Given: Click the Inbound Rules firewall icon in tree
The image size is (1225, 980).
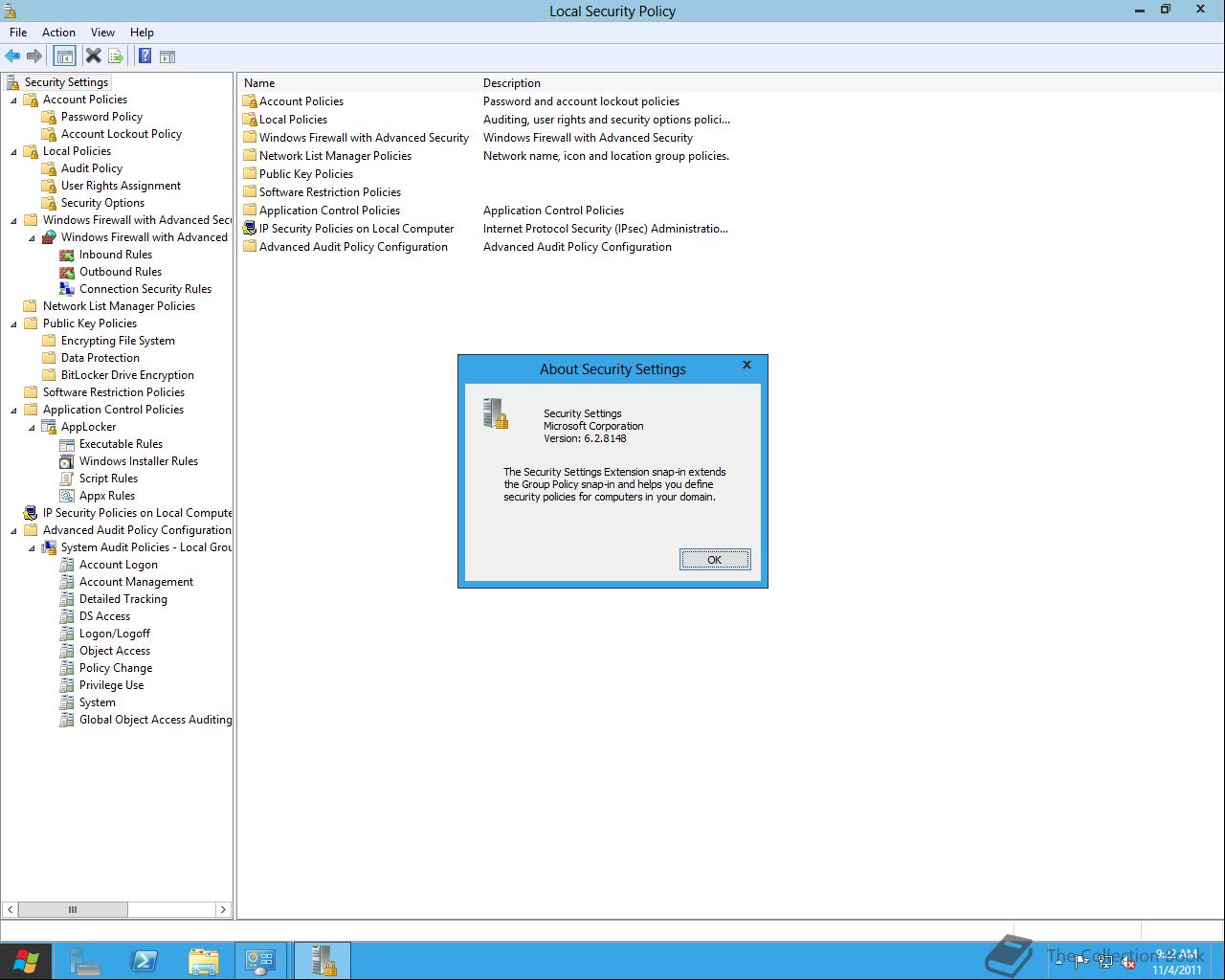Looking at the screenshot, I should 67,255.
